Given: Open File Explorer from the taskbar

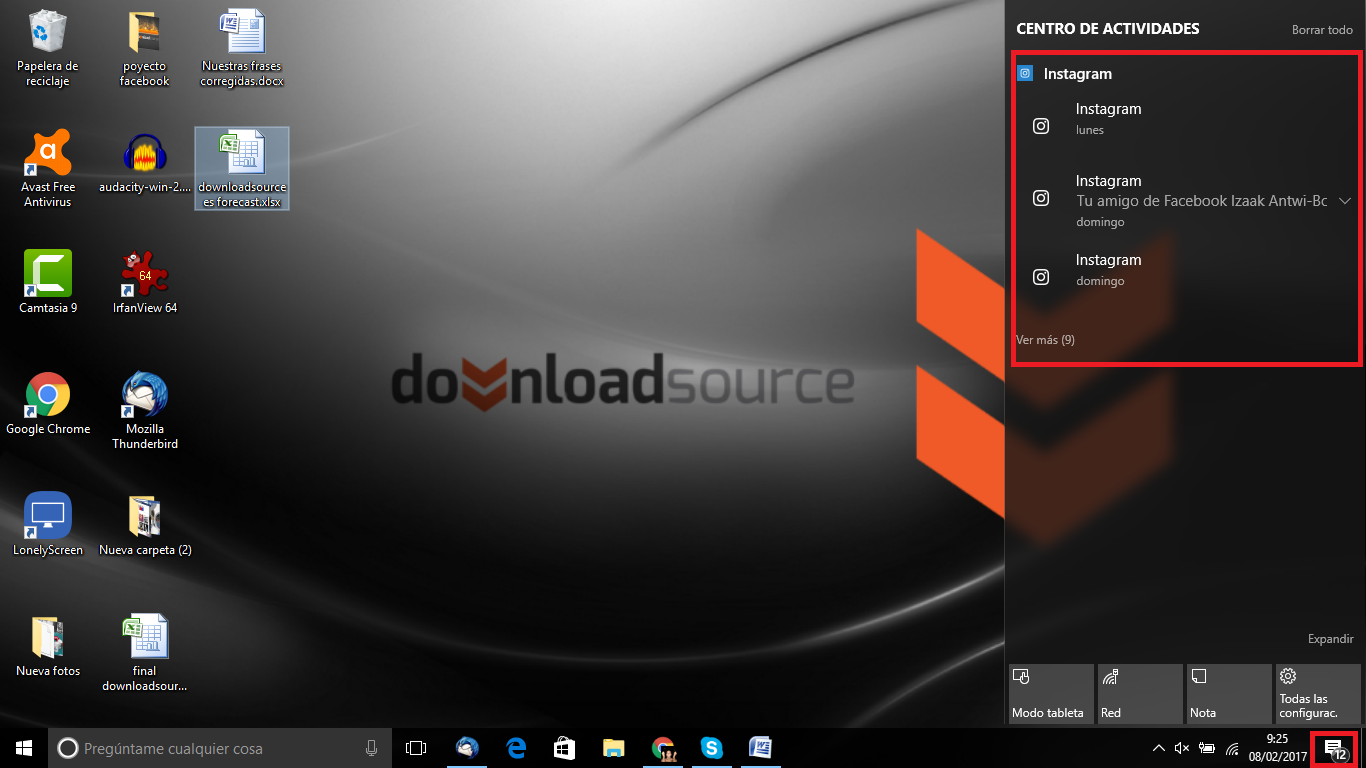Looking at the screenshot, I should tap(614, 748).
